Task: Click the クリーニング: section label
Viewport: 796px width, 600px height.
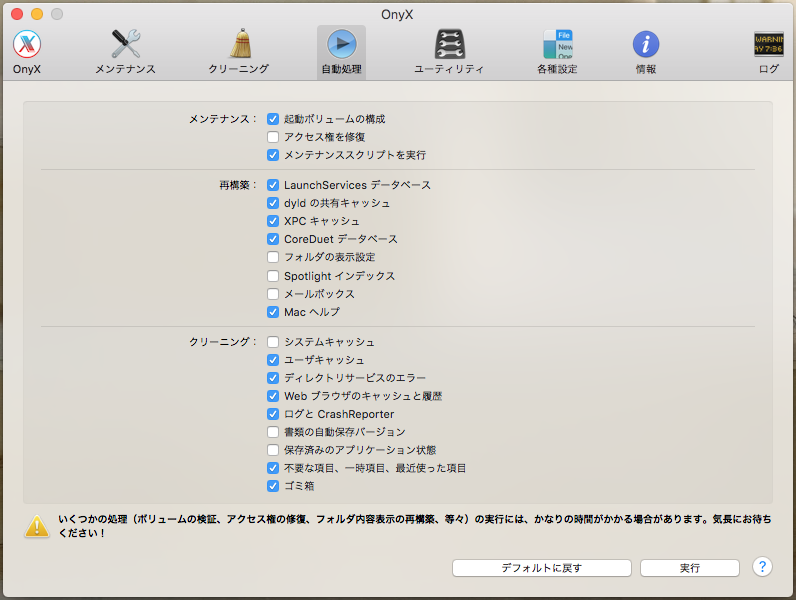Action: tap(223, 342)
